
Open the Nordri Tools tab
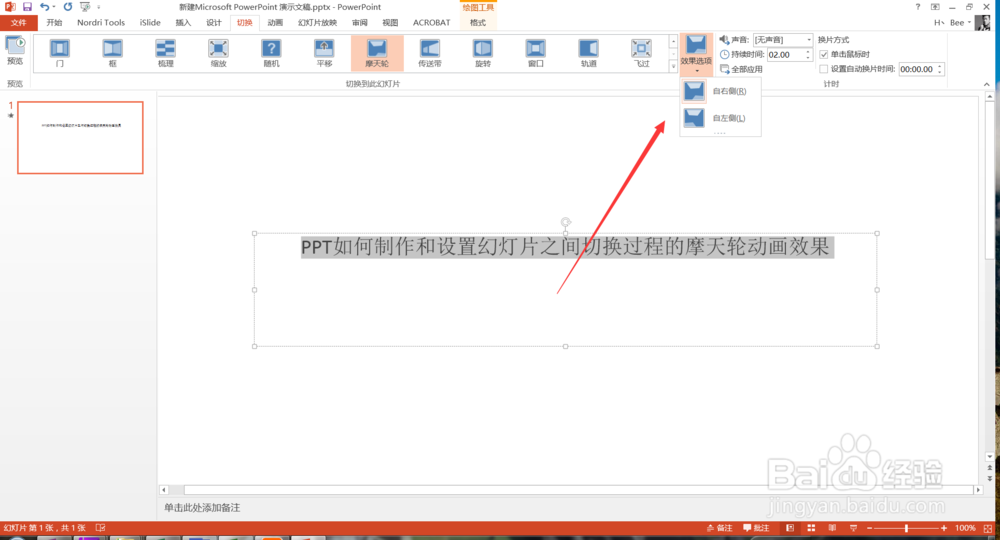[101, 22]
